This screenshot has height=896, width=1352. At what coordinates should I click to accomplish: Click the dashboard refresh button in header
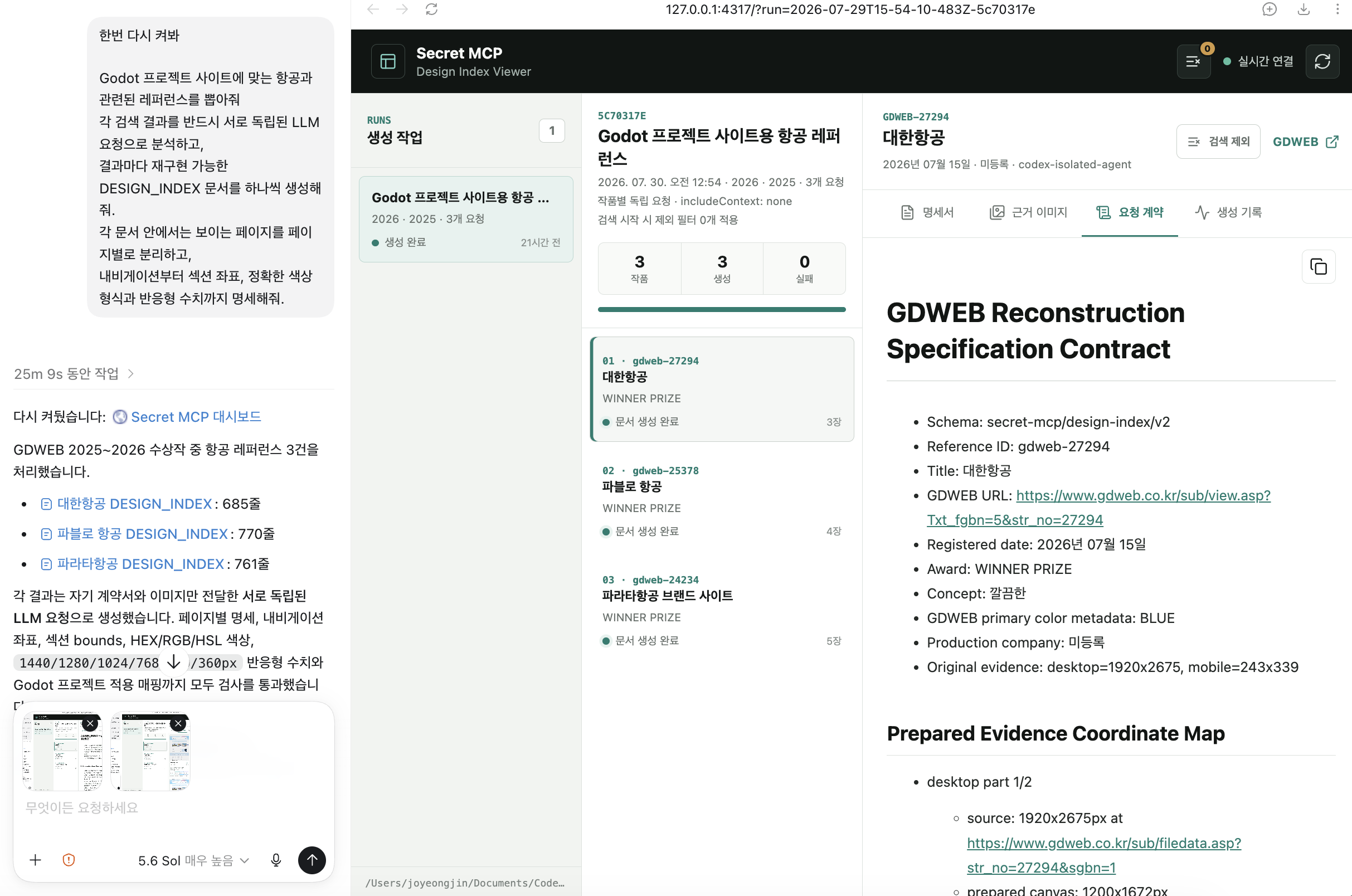pyautogui.click(x=1322, y=61)
